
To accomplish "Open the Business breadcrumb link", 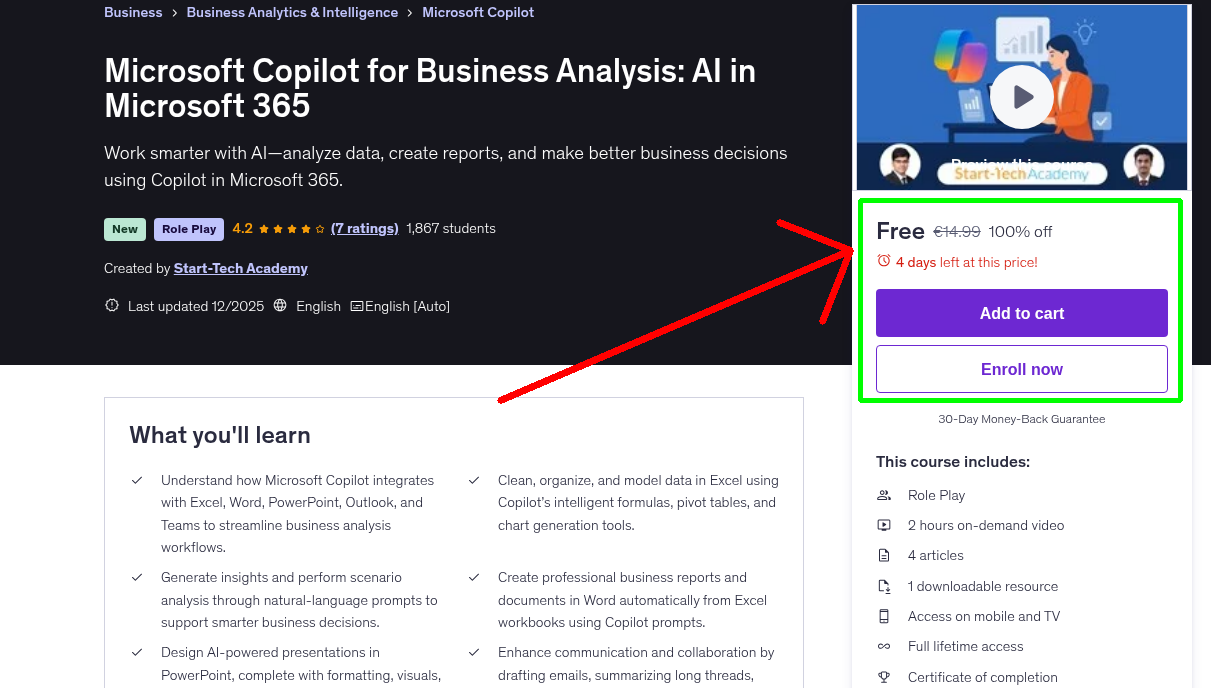I will pos(133,12).
